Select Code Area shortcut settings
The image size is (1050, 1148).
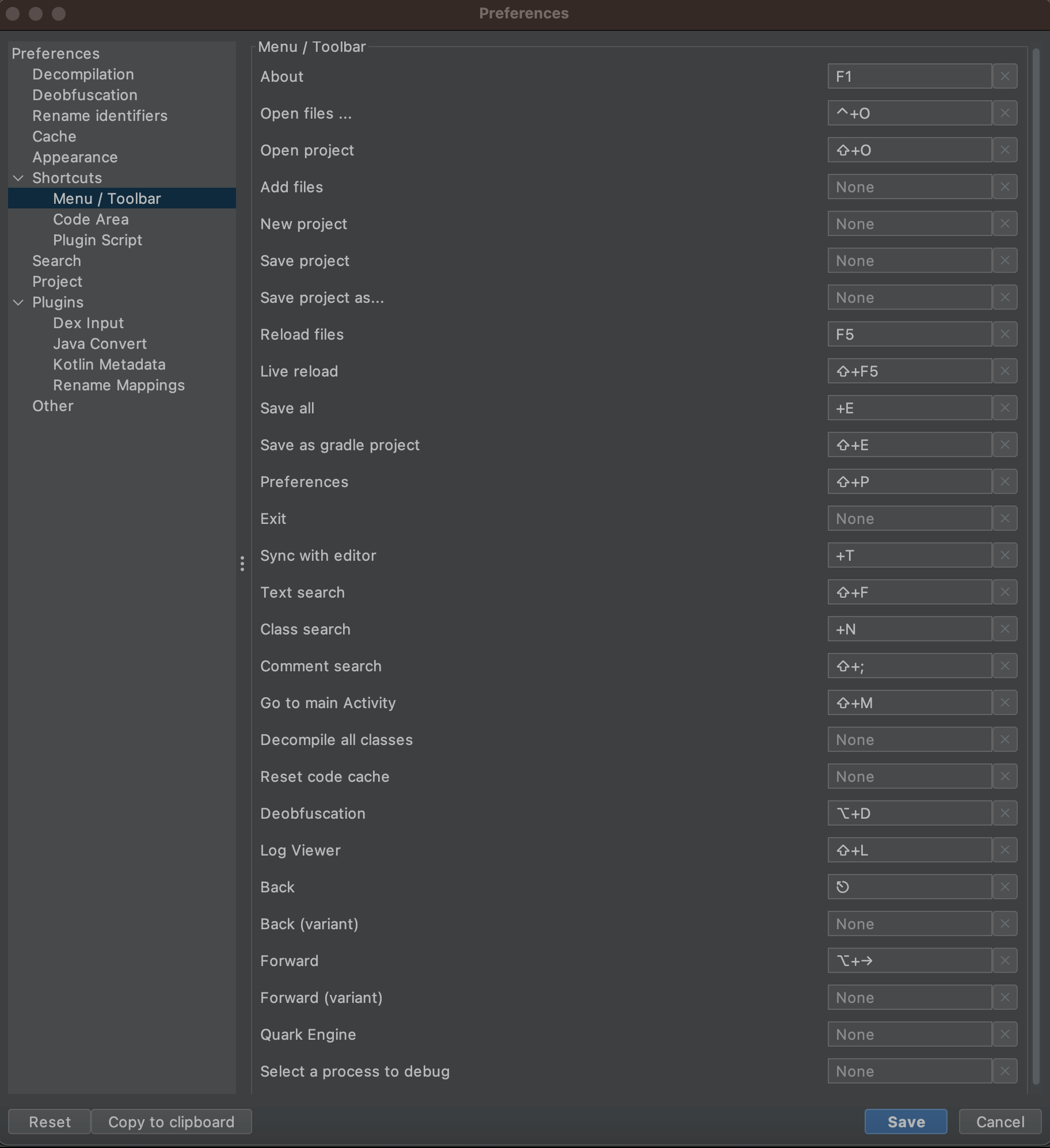(91, 219)
